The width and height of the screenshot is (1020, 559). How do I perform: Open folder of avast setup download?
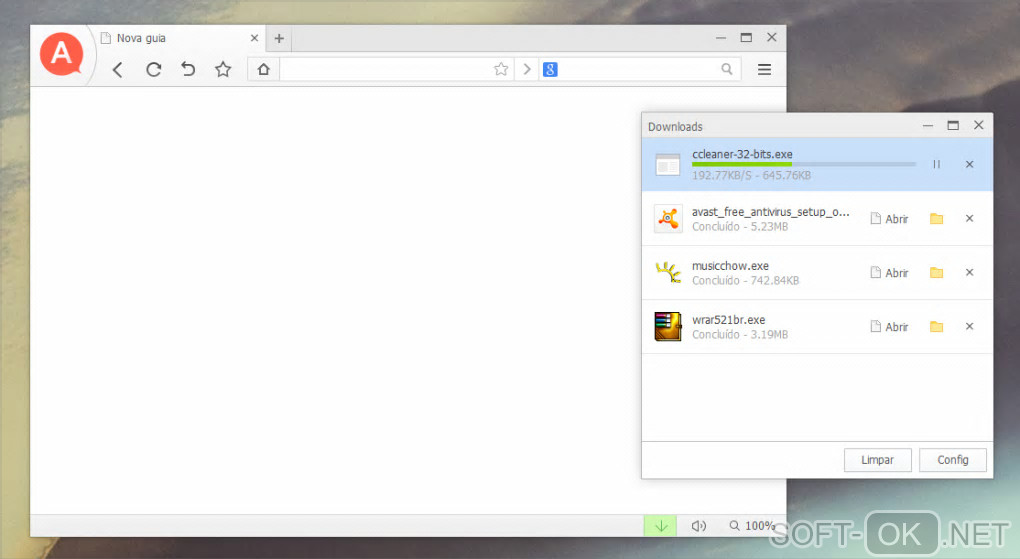(x=936, y=219)
